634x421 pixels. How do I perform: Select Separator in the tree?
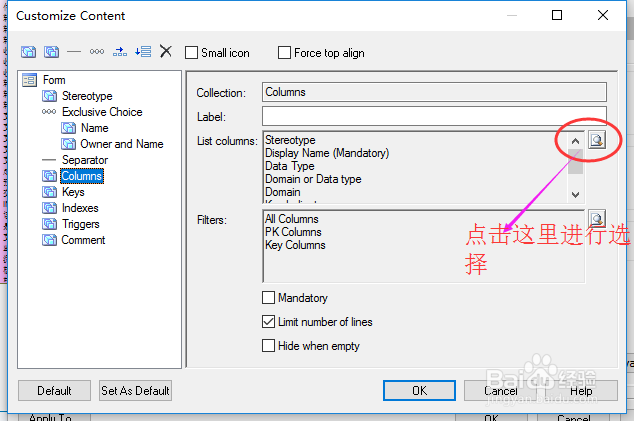(85, 160)
